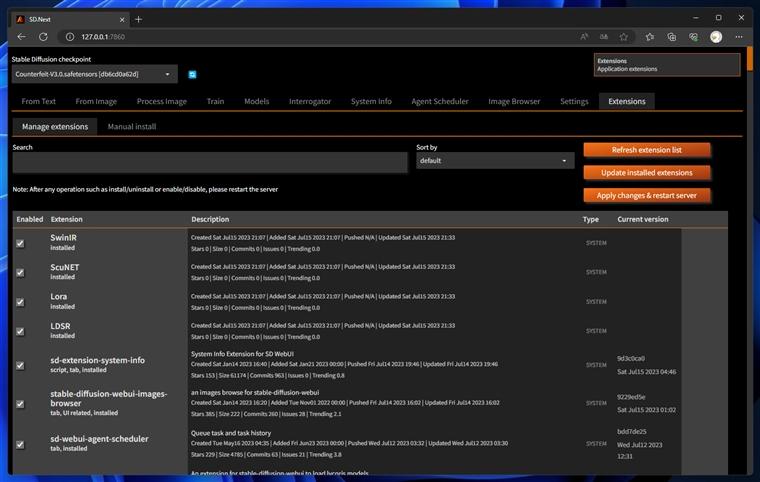Click the browser back arrow
This screenshot has height=482, width=760.
click(21, 37)
